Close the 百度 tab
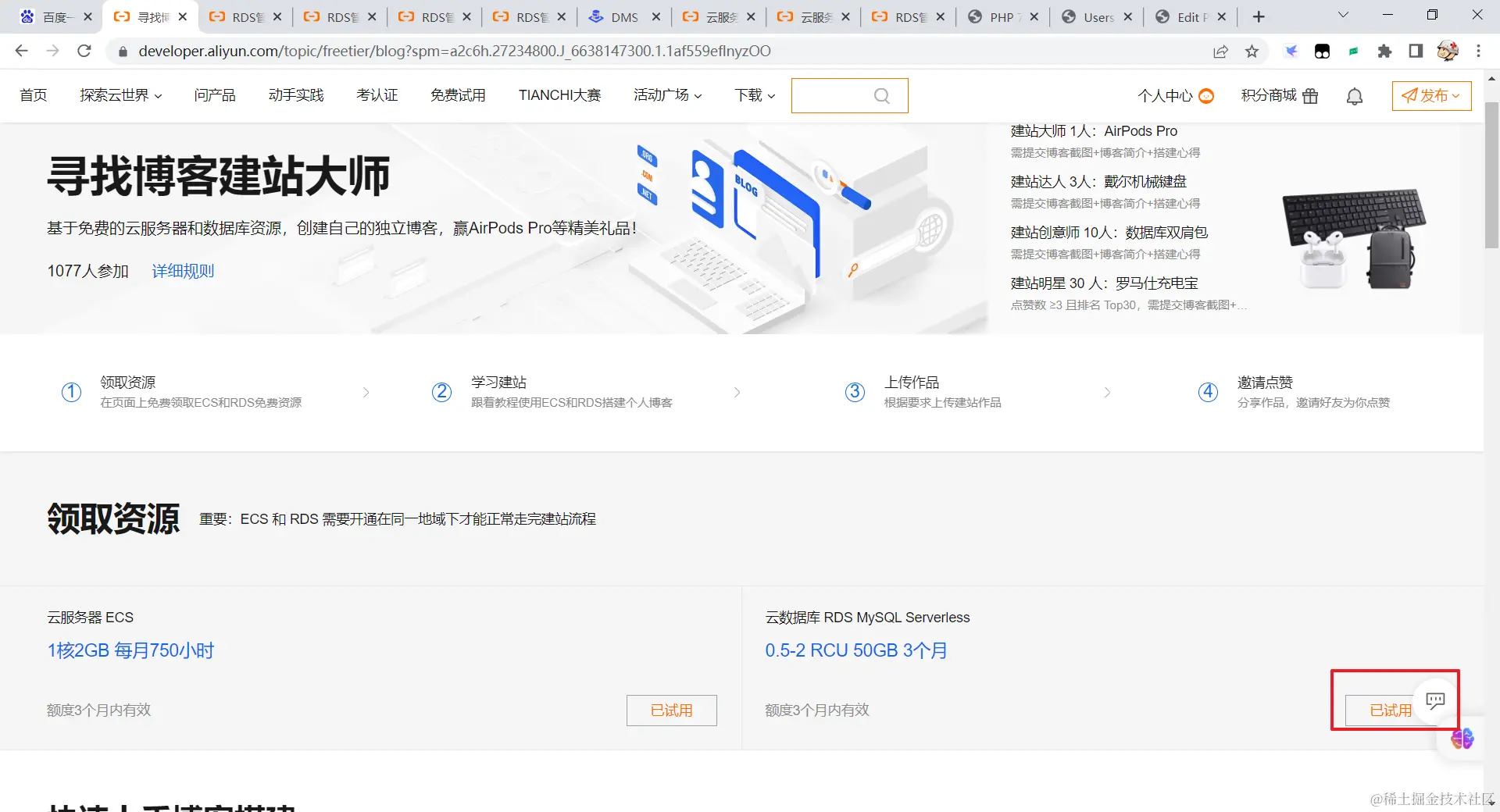Viewport: 1500px width, 812px height. point(87,16)
